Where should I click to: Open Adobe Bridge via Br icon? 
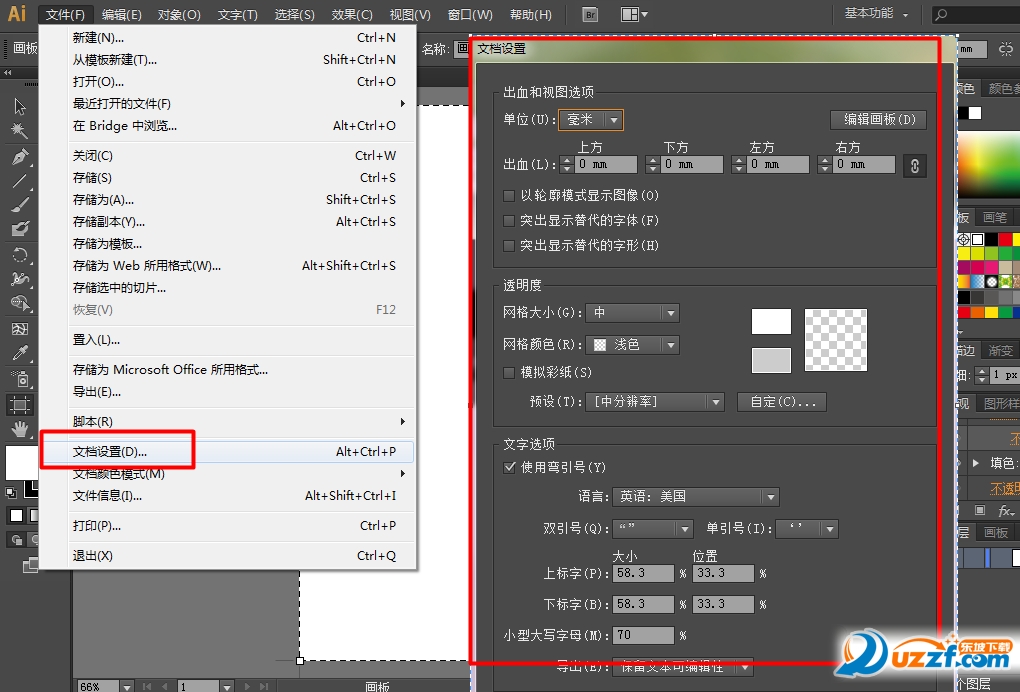590,15
